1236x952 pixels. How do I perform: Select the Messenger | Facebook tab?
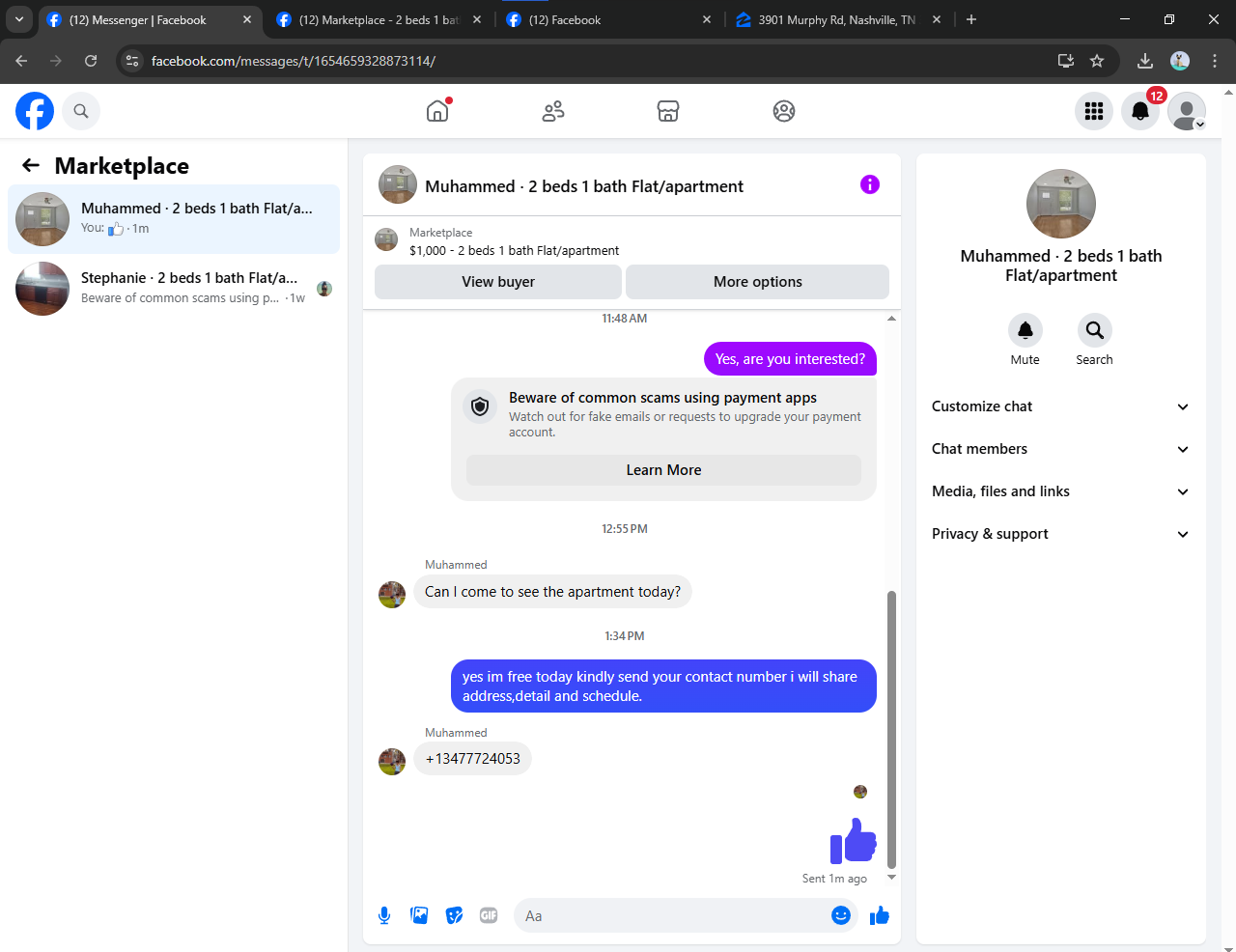pyautogui.click(x=151, y=19)
